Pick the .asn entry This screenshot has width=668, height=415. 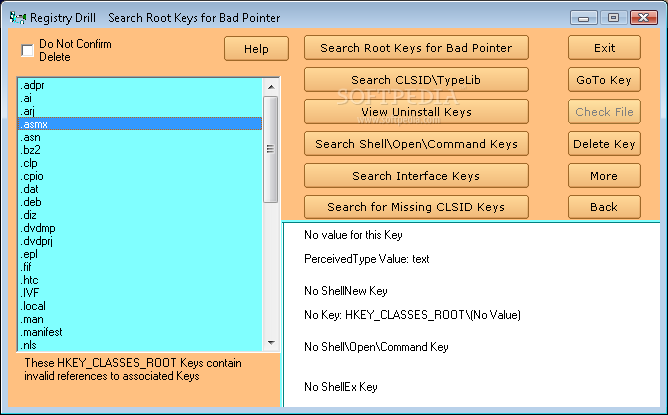tap(140, 137)
